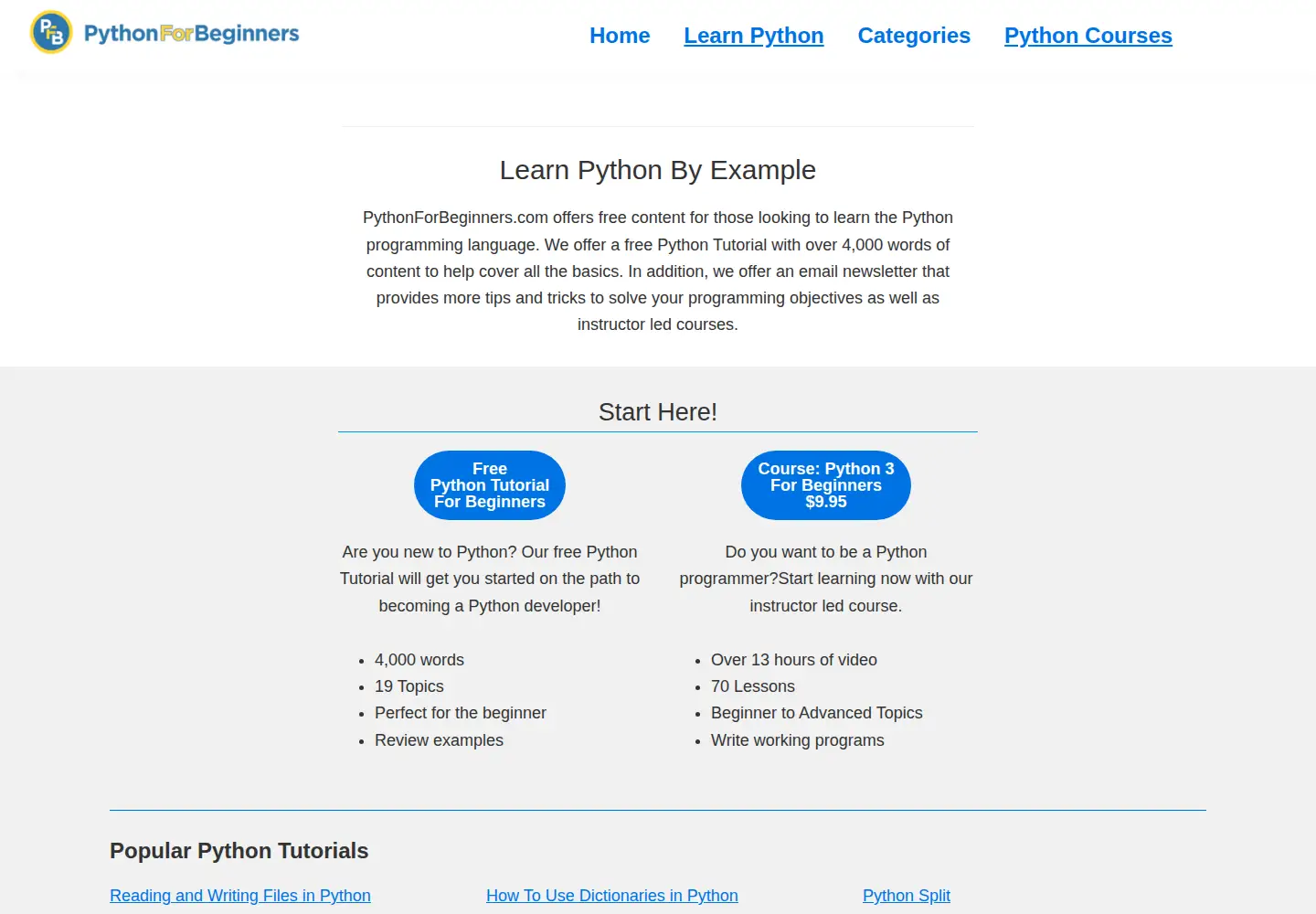
Task: Click the Start Here! heading
Action: [658, 412]
